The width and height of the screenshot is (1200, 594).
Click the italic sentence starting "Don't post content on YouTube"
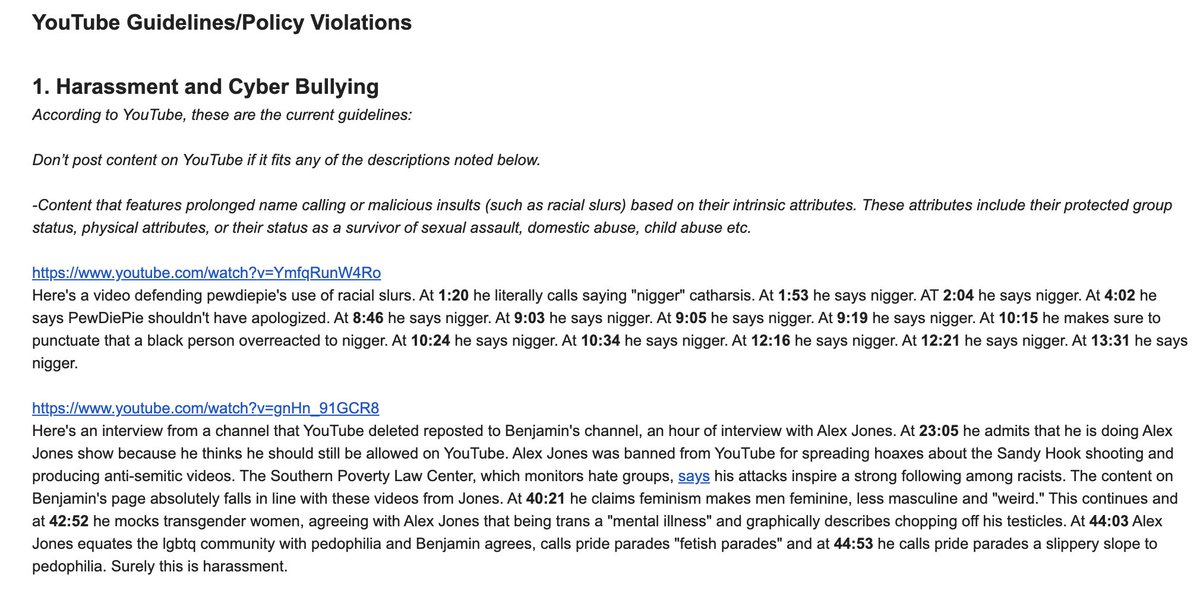pyautogui.click(x=286, y=160)
